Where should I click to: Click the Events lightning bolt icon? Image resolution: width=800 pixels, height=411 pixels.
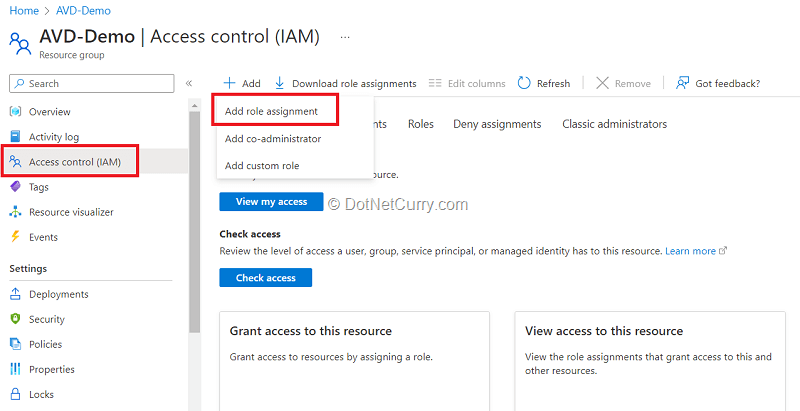[16, 237]
